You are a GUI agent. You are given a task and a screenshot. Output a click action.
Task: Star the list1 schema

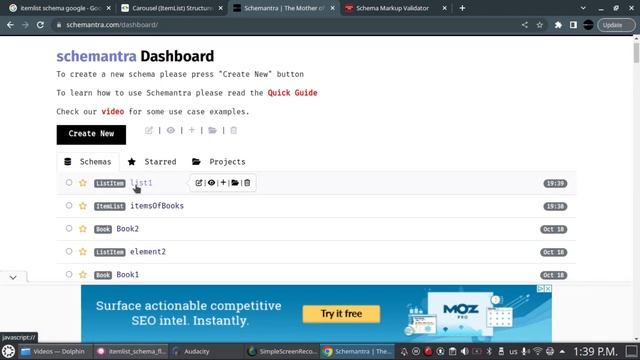point(83,183)
